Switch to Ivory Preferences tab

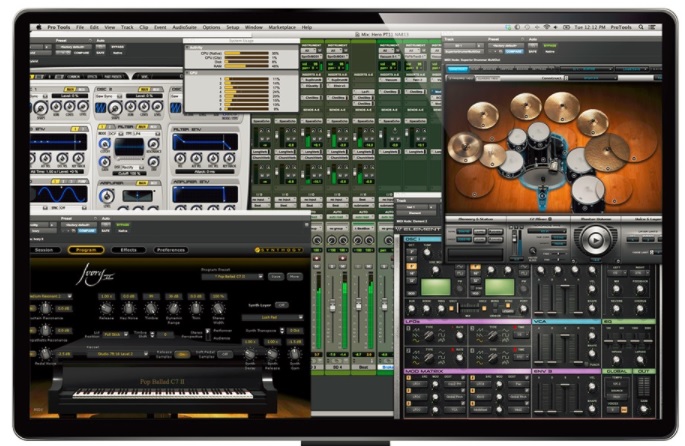click(x=171, y=250)
